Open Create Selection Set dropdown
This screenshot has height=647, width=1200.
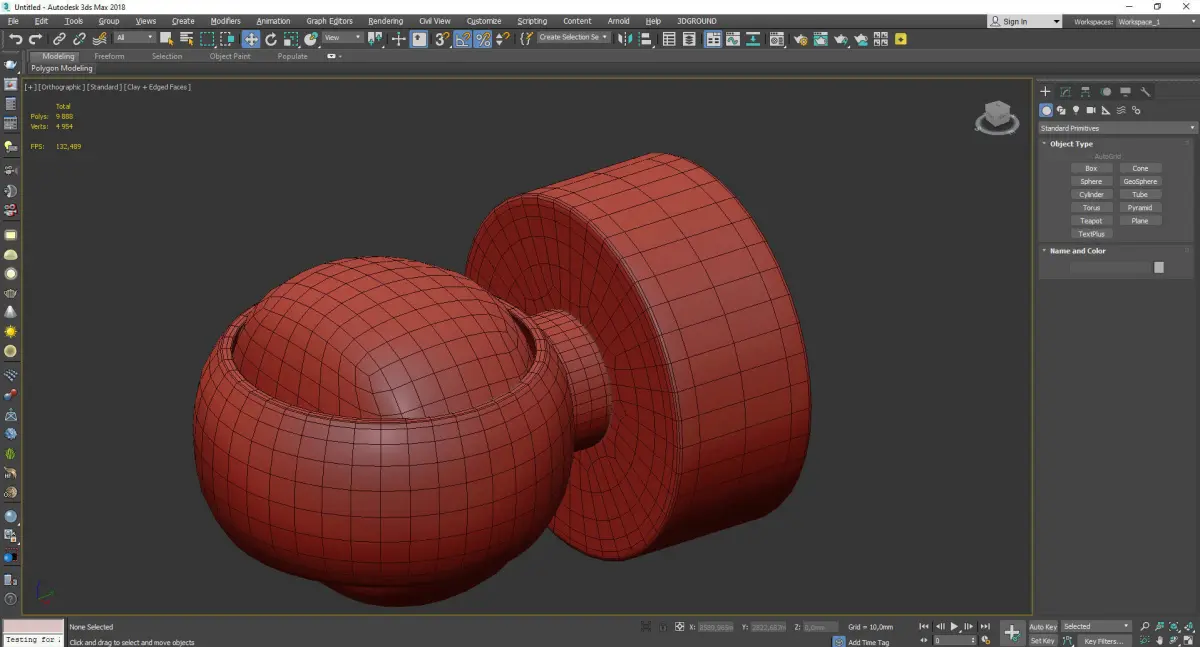(574, 37)
